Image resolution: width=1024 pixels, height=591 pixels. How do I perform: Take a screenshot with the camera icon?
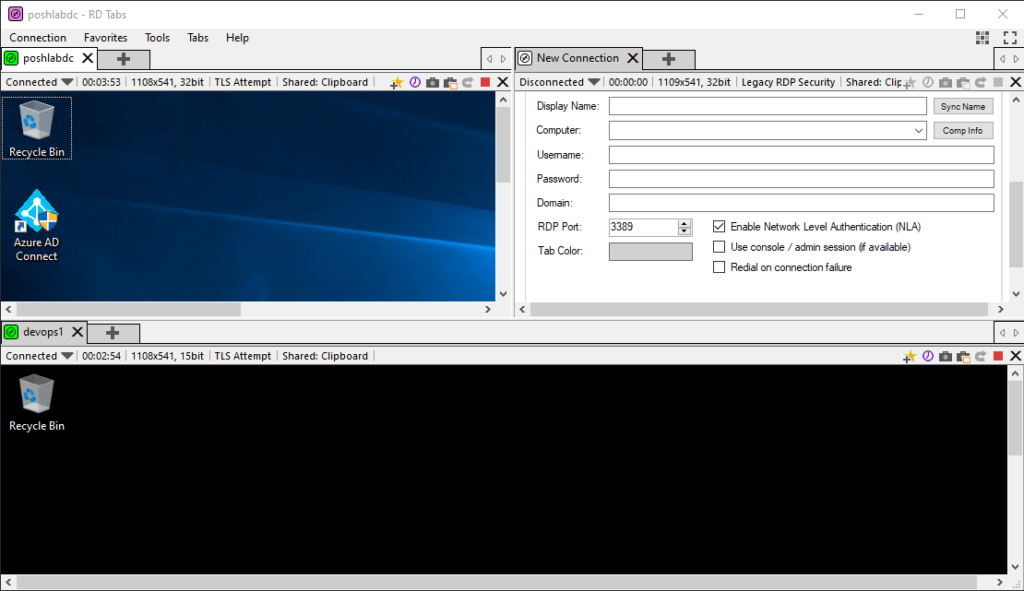tap(432, 82)
